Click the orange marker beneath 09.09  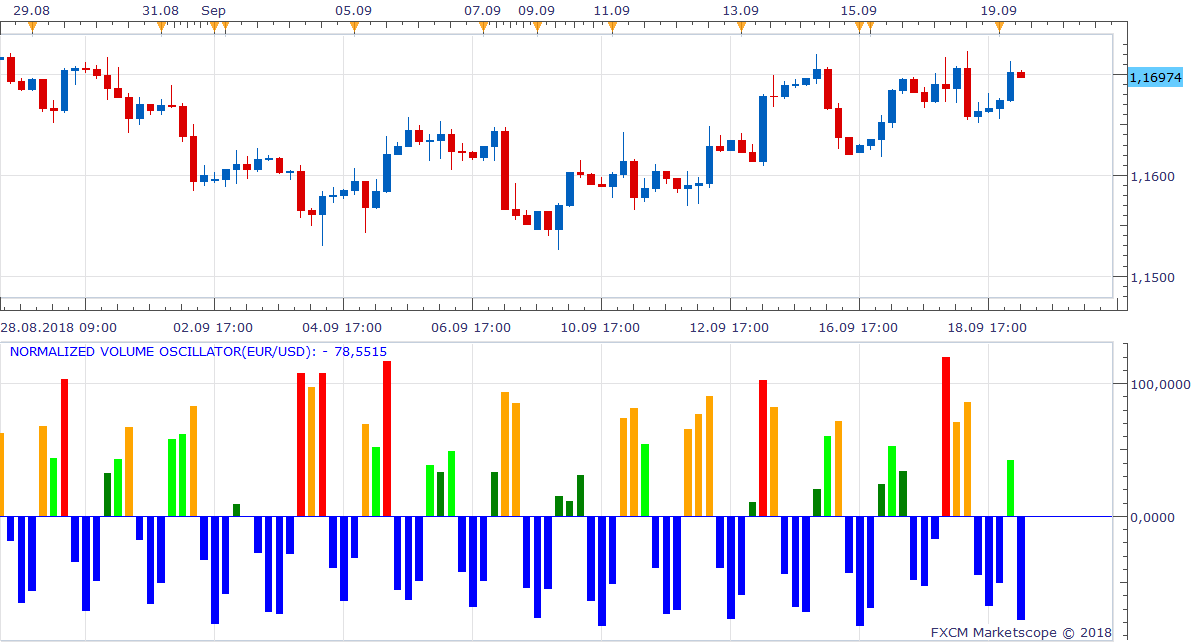pos(537,27)
